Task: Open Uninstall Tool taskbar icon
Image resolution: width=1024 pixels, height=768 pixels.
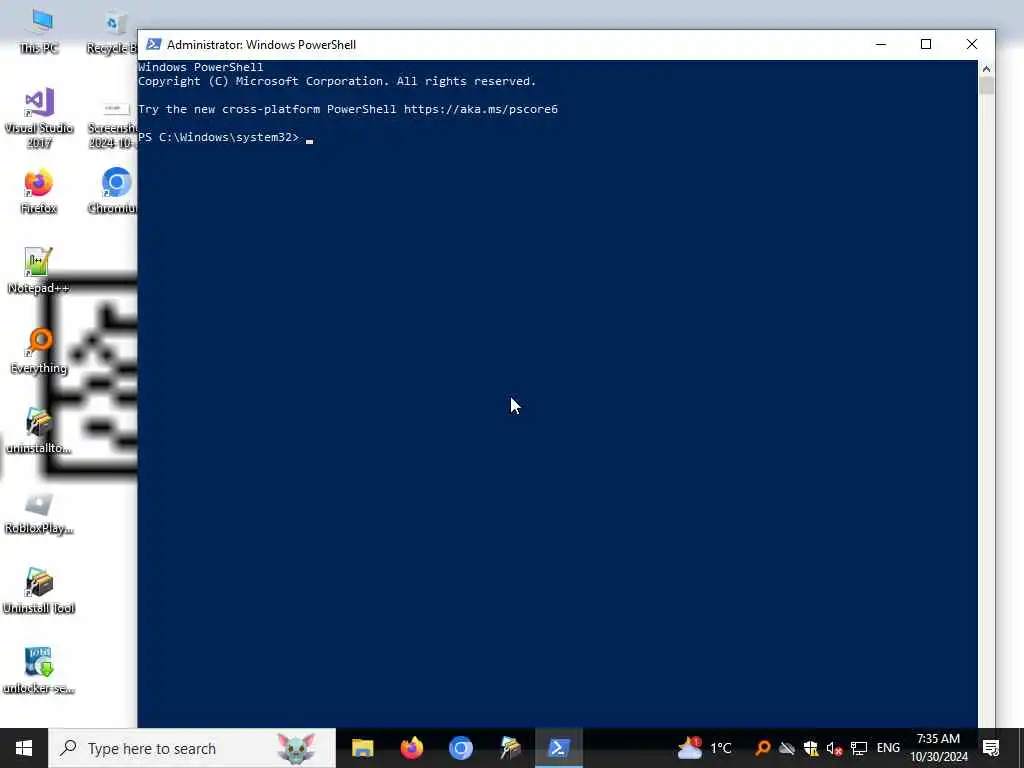Action: pyautogui.click(x=510, y=748)
